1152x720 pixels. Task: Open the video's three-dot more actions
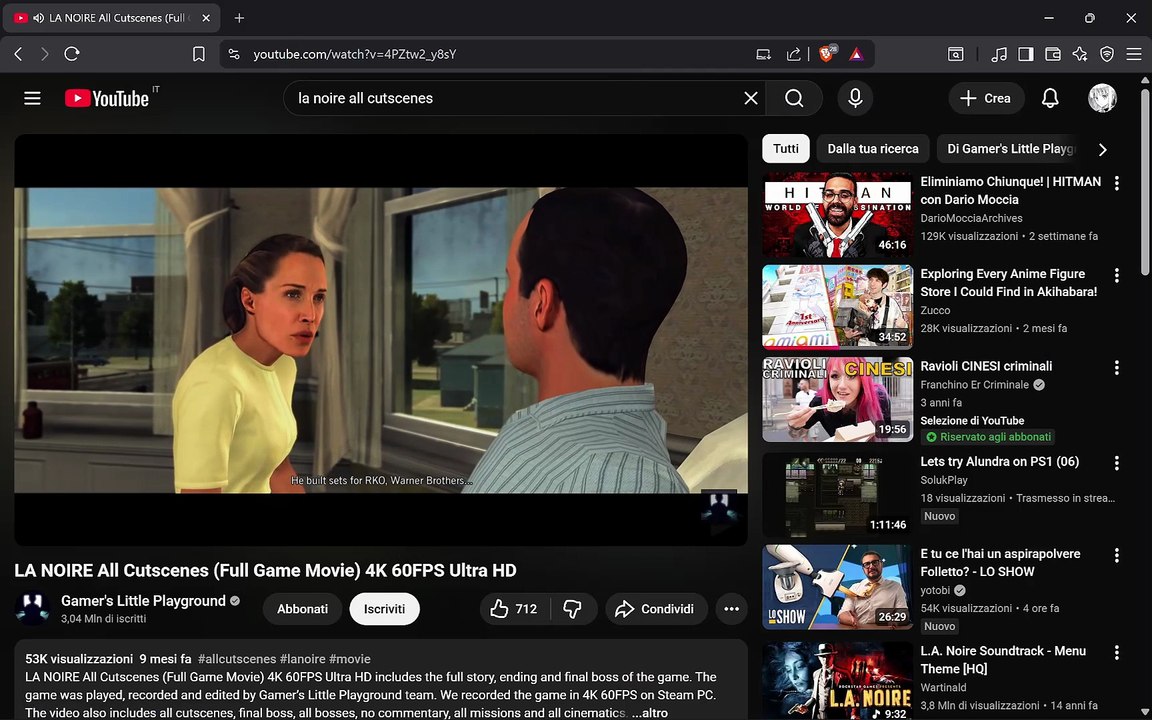point(731,609)
